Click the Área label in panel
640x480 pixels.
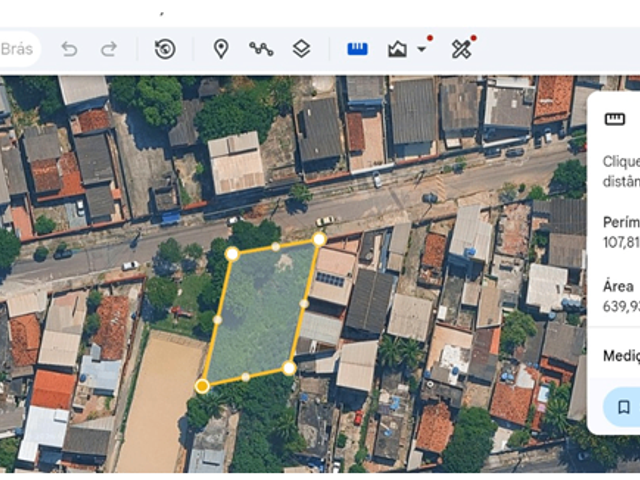point(618,286)
